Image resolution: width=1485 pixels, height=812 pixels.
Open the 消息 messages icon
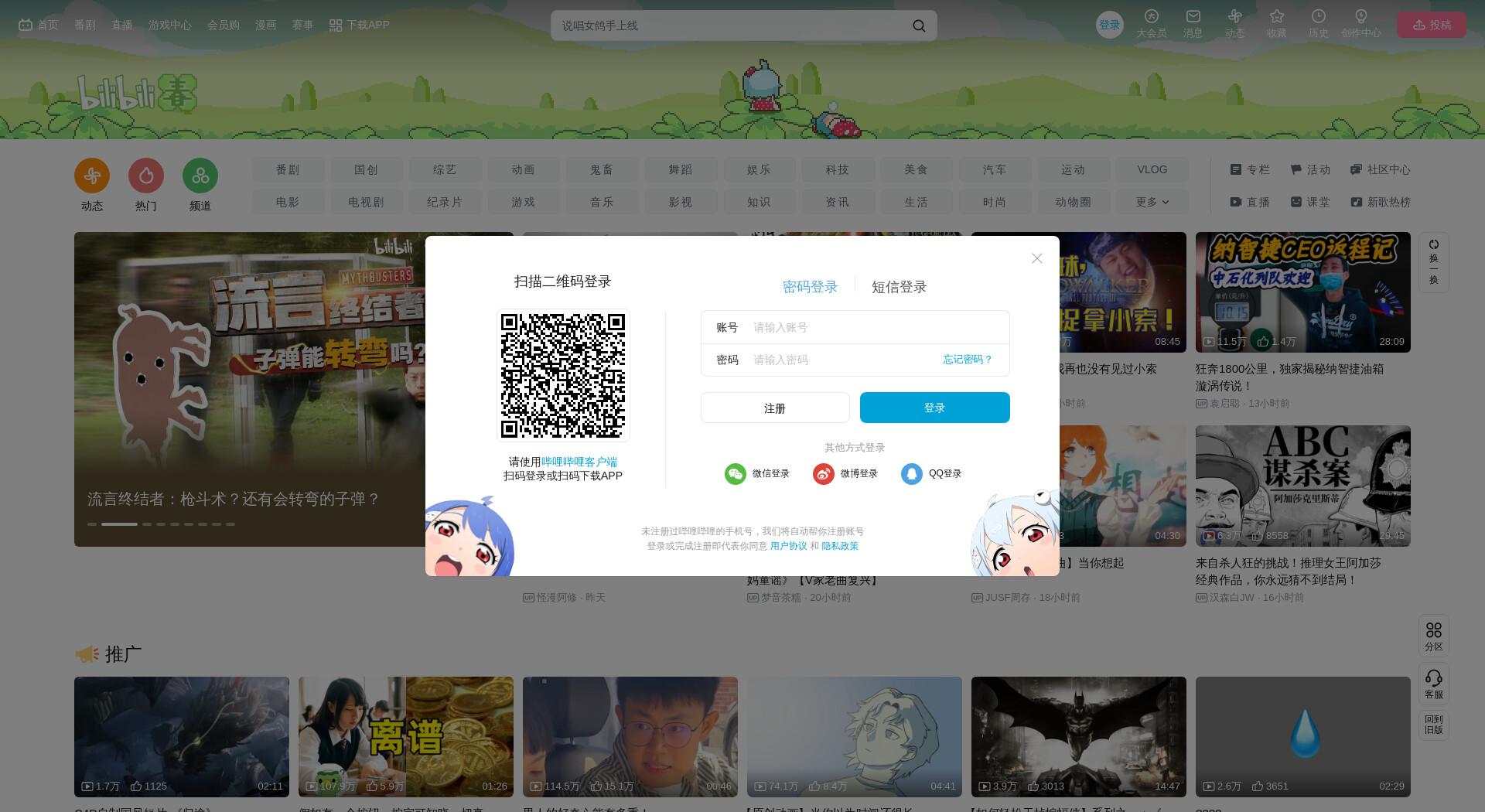pos(1193,16)
